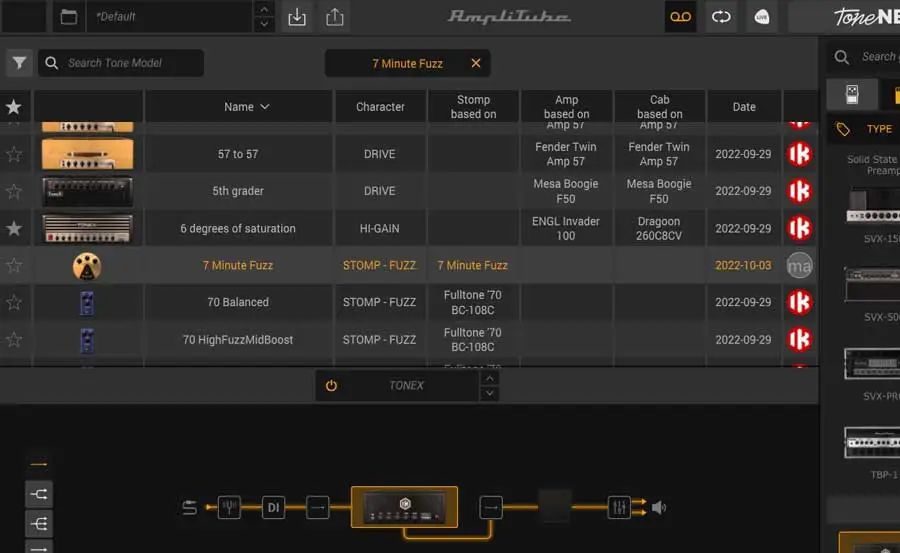
Task: Open the Default preset name field
Action: pyautogui.click(x=169, y=17)
